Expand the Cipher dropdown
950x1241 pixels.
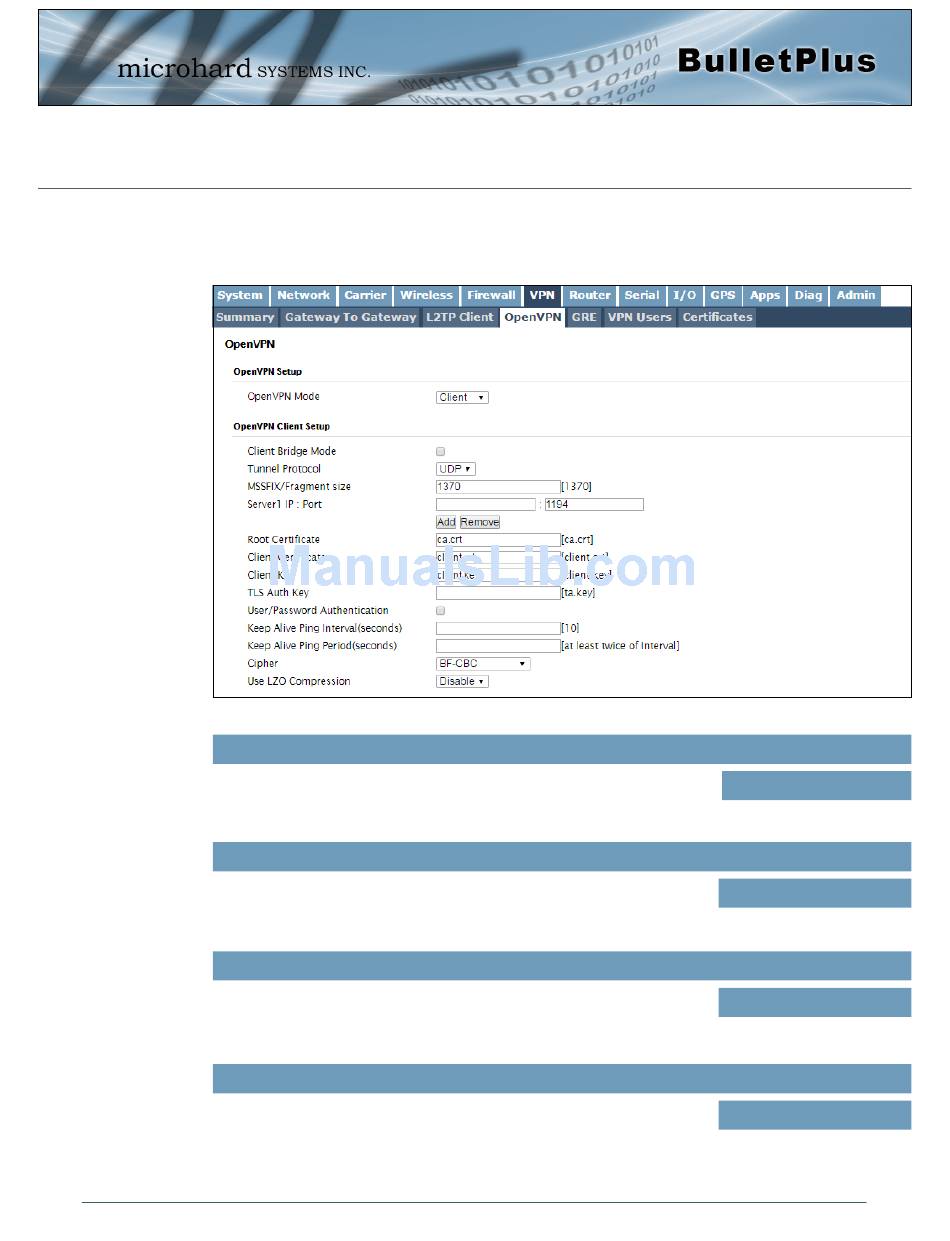pos(483,664)
